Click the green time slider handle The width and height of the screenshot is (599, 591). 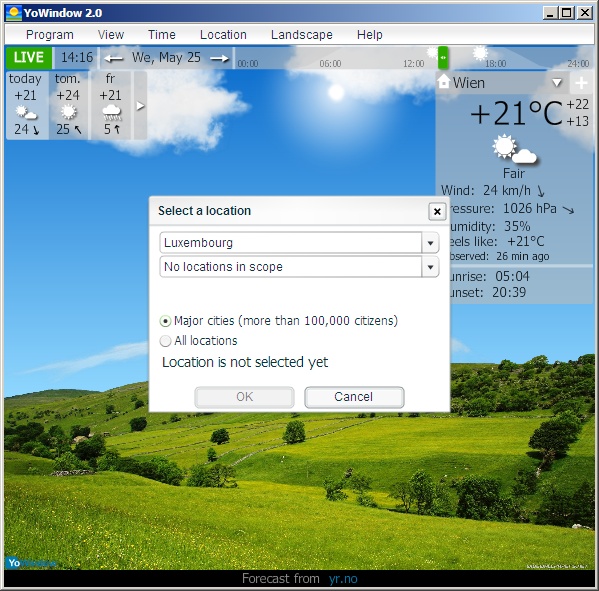coord(443,58)
